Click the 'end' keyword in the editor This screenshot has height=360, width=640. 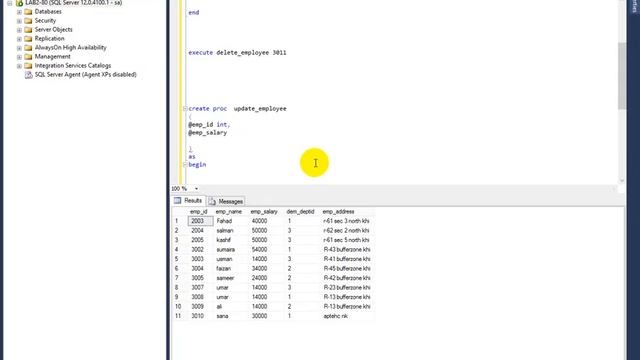tap(193, 13)
